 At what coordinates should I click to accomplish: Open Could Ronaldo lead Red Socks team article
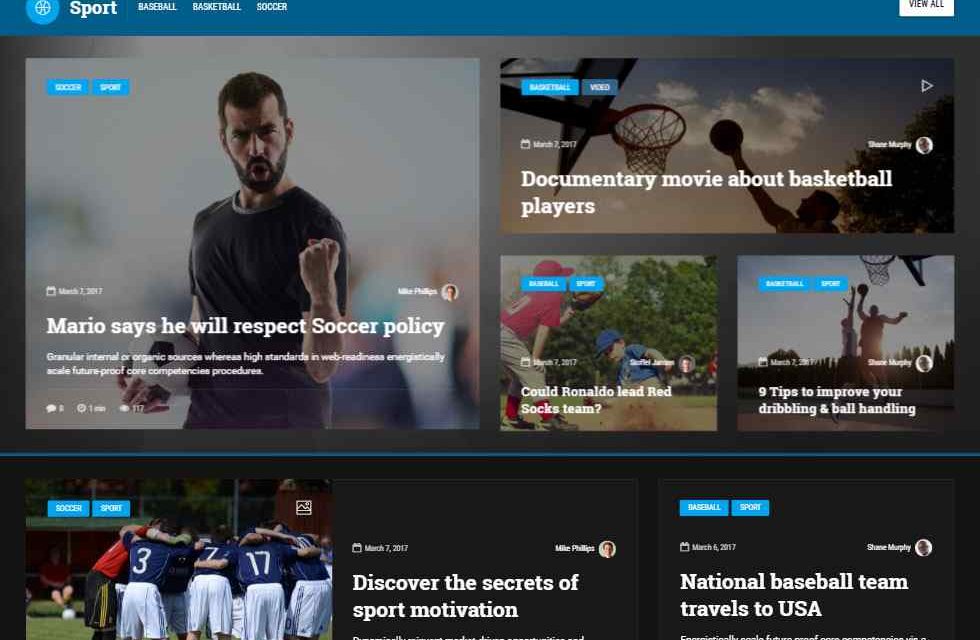(x=596, y=400)
